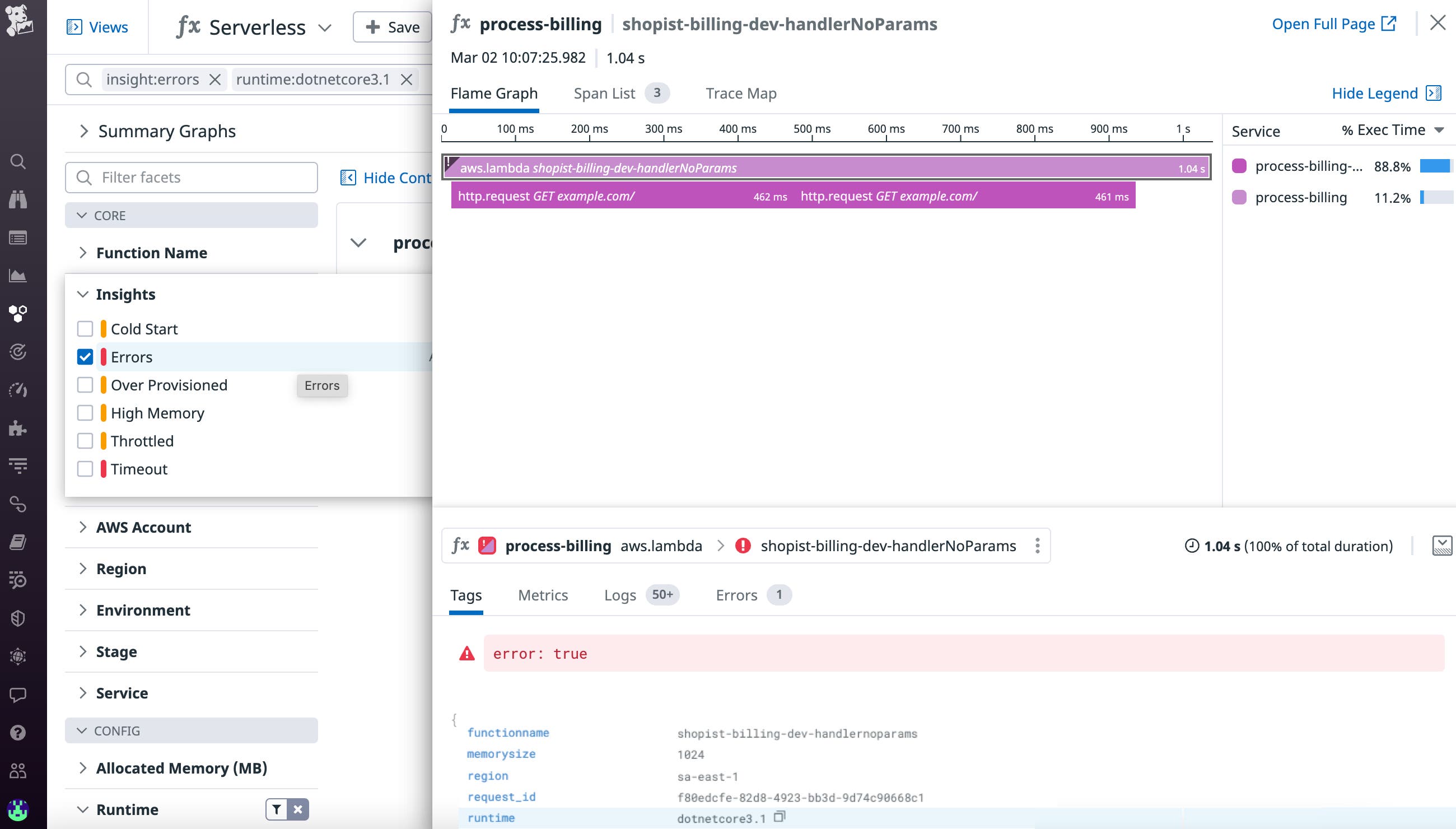Click the search magnifier icon in sidebar
This screenshot has width=1456, height=829.
pos(18,161)
